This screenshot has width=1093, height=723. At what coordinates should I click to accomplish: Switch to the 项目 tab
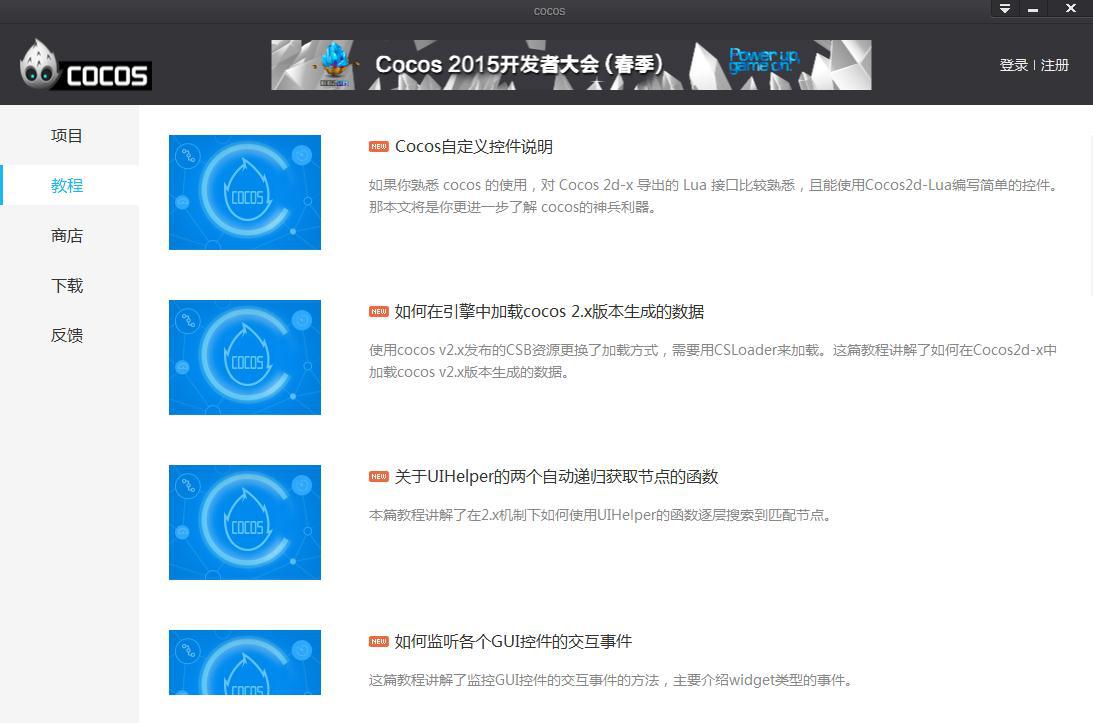[67, 136]
